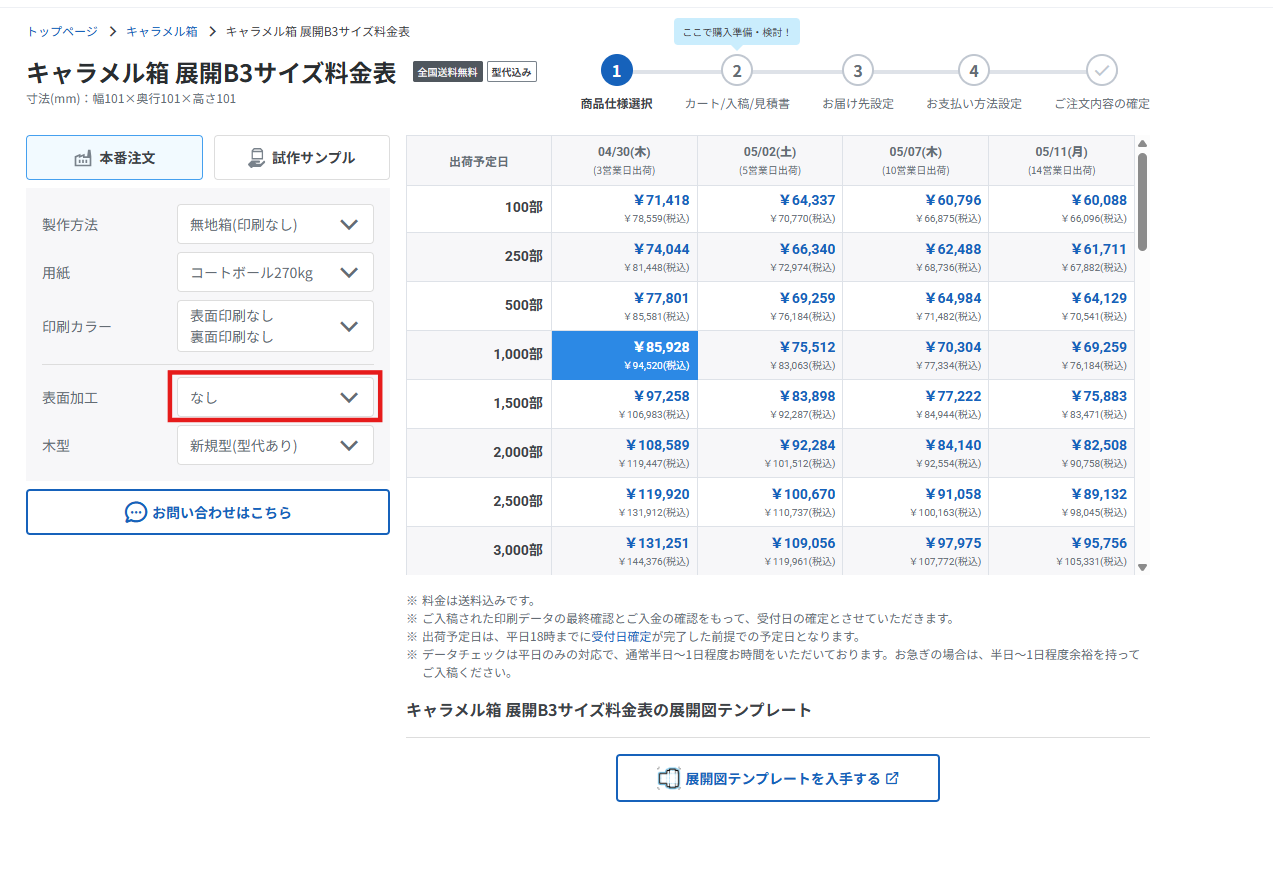
Task: Click the table vertical scrollbar thumb
Action: [1143, 201]
